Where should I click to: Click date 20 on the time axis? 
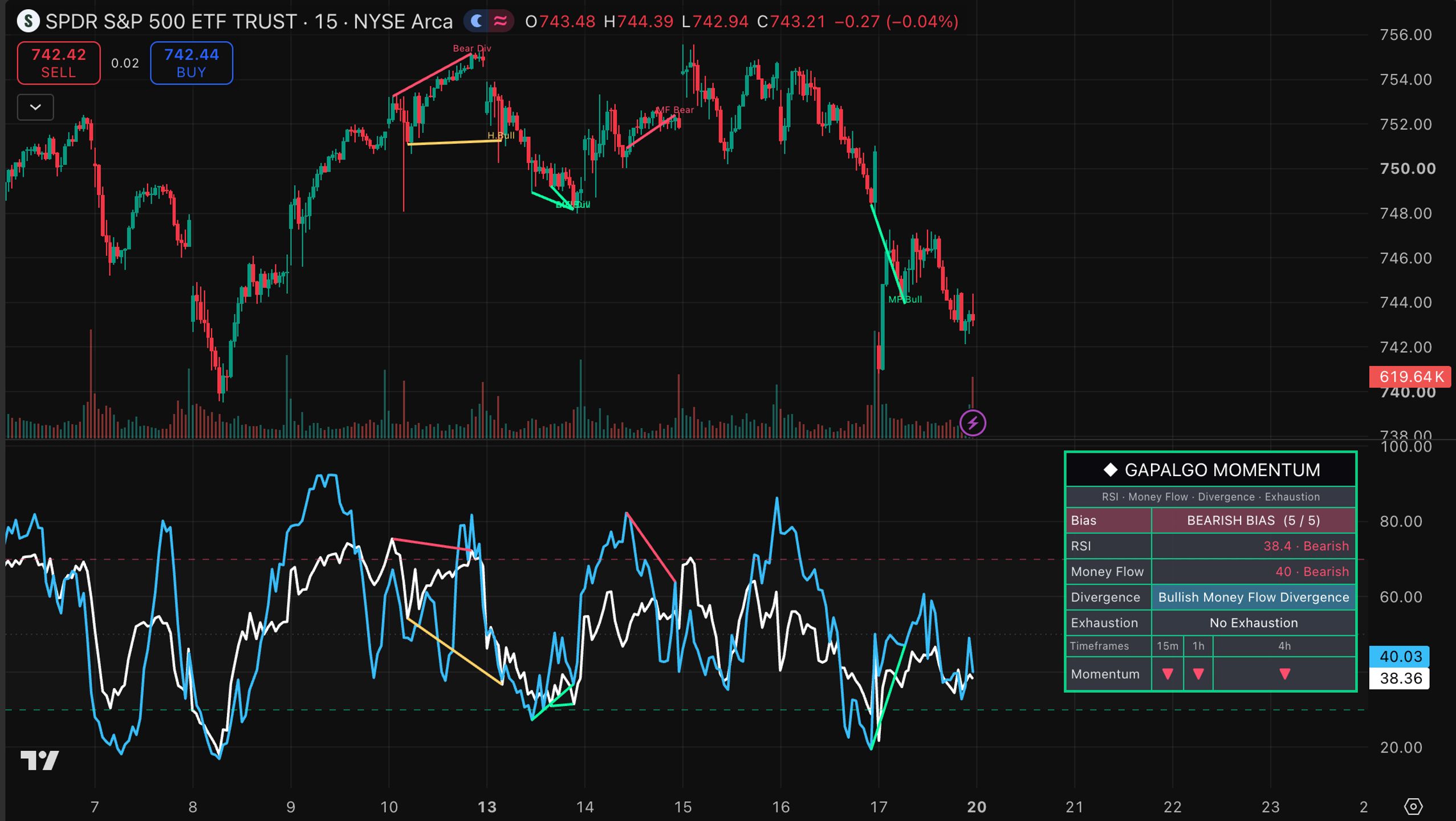[x=977, y=807]
